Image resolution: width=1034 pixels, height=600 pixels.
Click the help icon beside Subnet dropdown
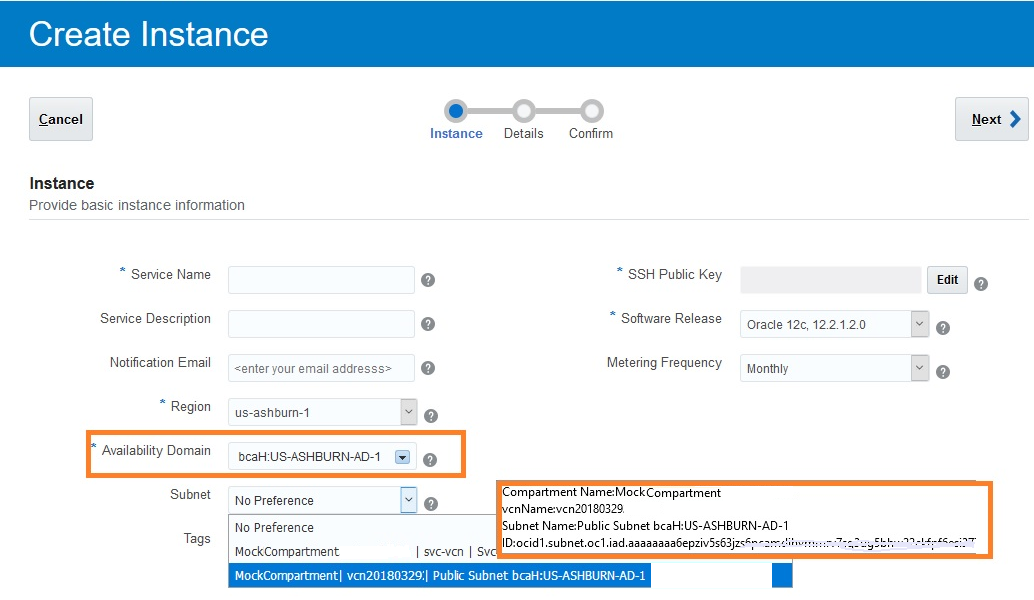(x=431, y=504)
